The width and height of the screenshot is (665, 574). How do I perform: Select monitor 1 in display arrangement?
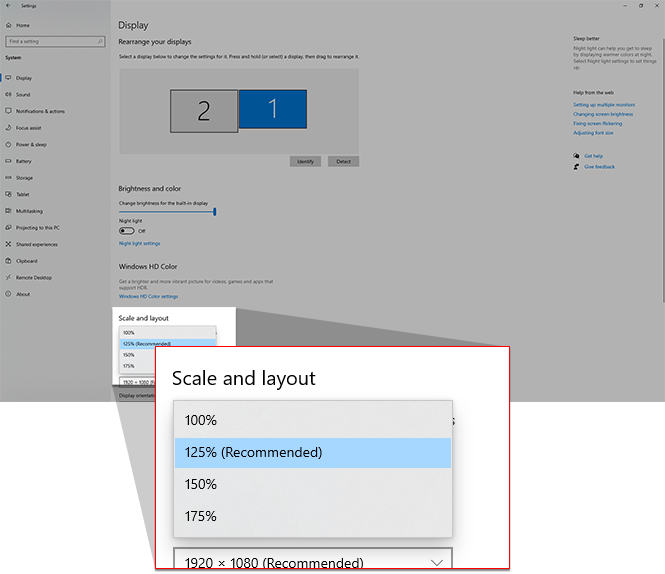(273, 109)
